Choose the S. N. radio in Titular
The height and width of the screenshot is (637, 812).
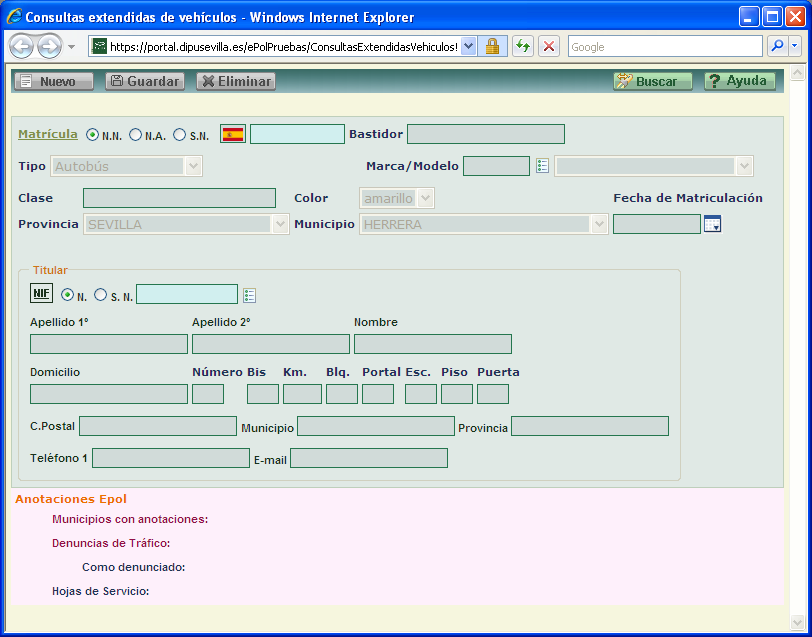point(100,295)
